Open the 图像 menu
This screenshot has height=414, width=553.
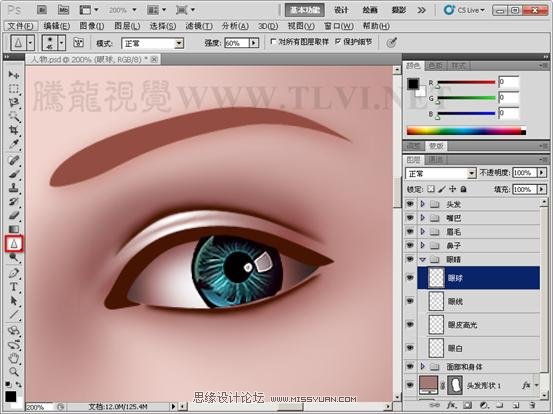pyautogui.click(x=92, y=26)
